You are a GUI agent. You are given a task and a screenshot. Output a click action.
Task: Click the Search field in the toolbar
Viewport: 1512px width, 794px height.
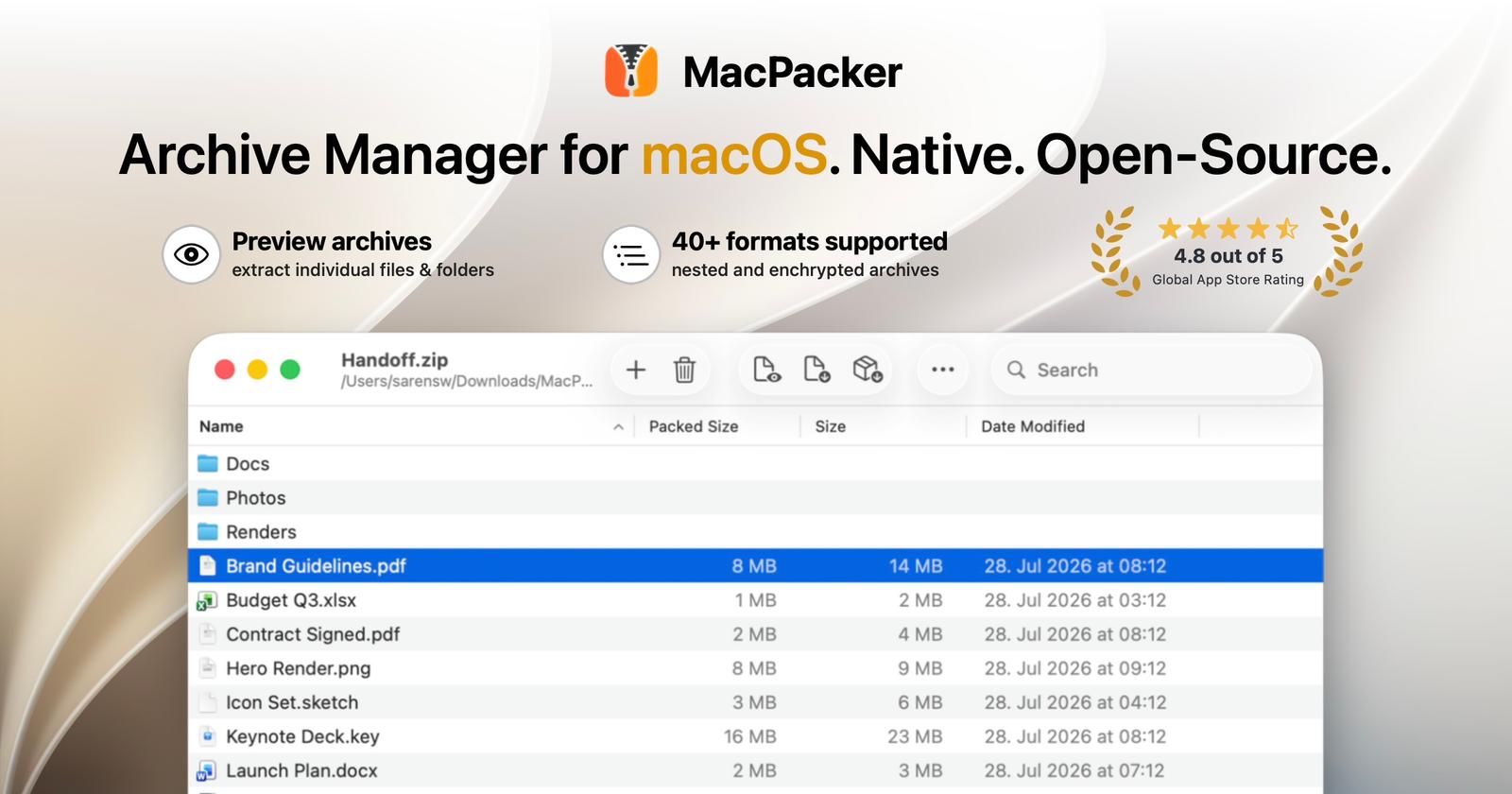pos(1151,370)
